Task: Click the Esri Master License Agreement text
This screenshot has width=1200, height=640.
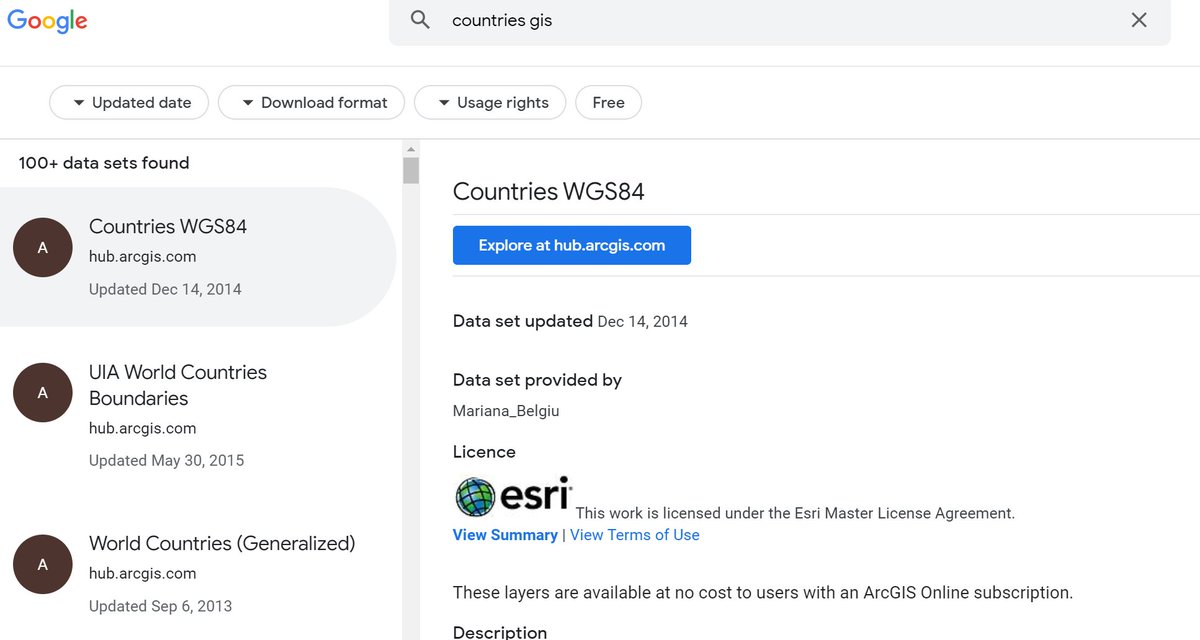Action: click(795, 513)
